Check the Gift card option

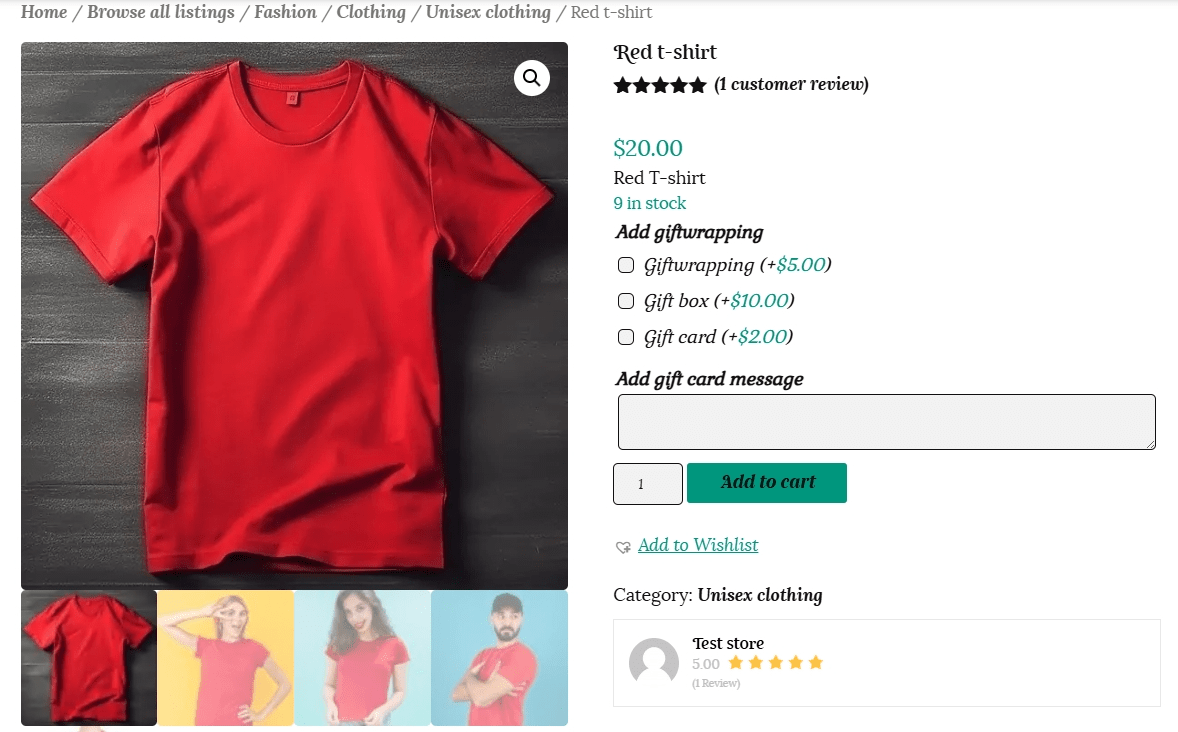(x=626, y=337)
